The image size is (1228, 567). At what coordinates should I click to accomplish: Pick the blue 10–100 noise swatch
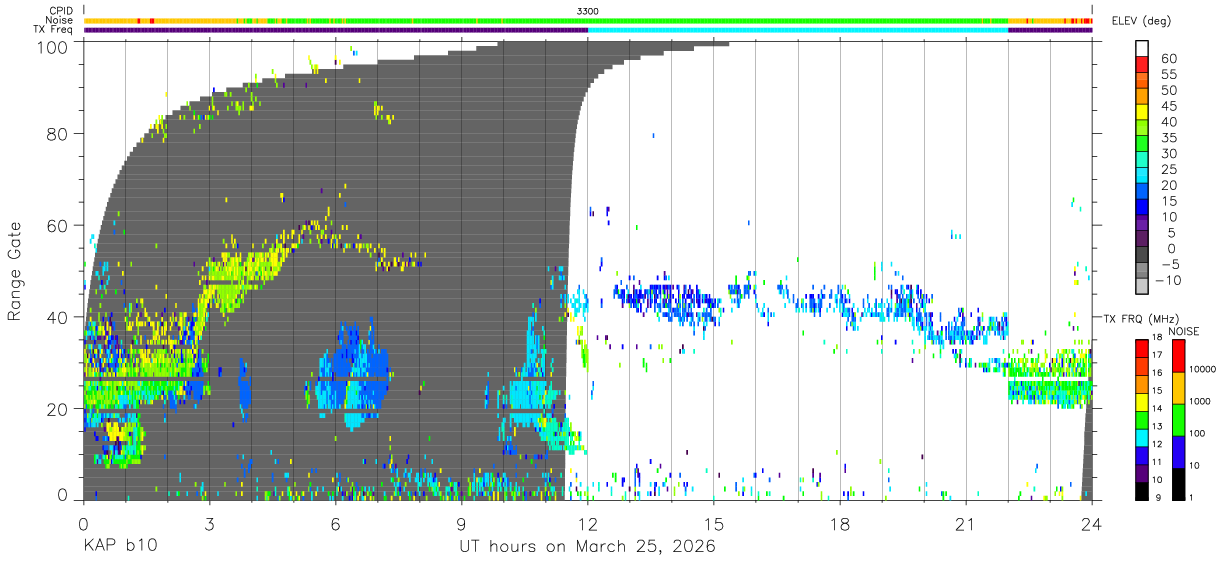1177,451
